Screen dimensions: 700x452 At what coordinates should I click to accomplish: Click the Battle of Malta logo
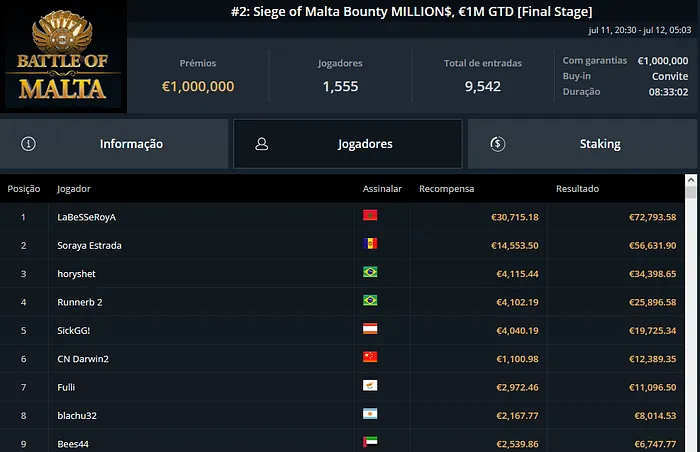pyautogui.click(x=63, y=56)
